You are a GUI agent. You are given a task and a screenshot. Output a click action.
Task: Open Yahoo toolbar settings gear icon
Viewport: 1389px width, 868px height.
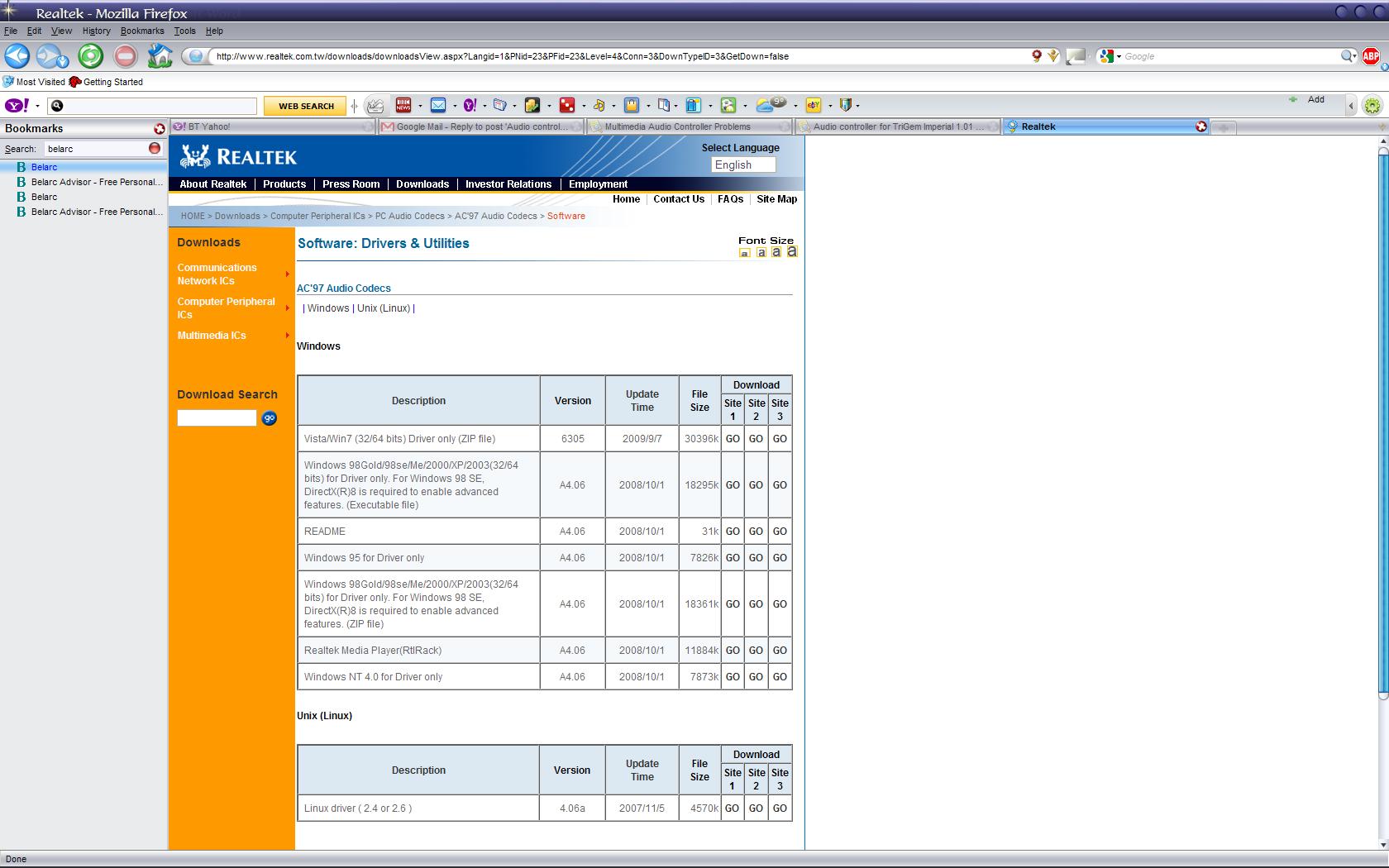1372,105
